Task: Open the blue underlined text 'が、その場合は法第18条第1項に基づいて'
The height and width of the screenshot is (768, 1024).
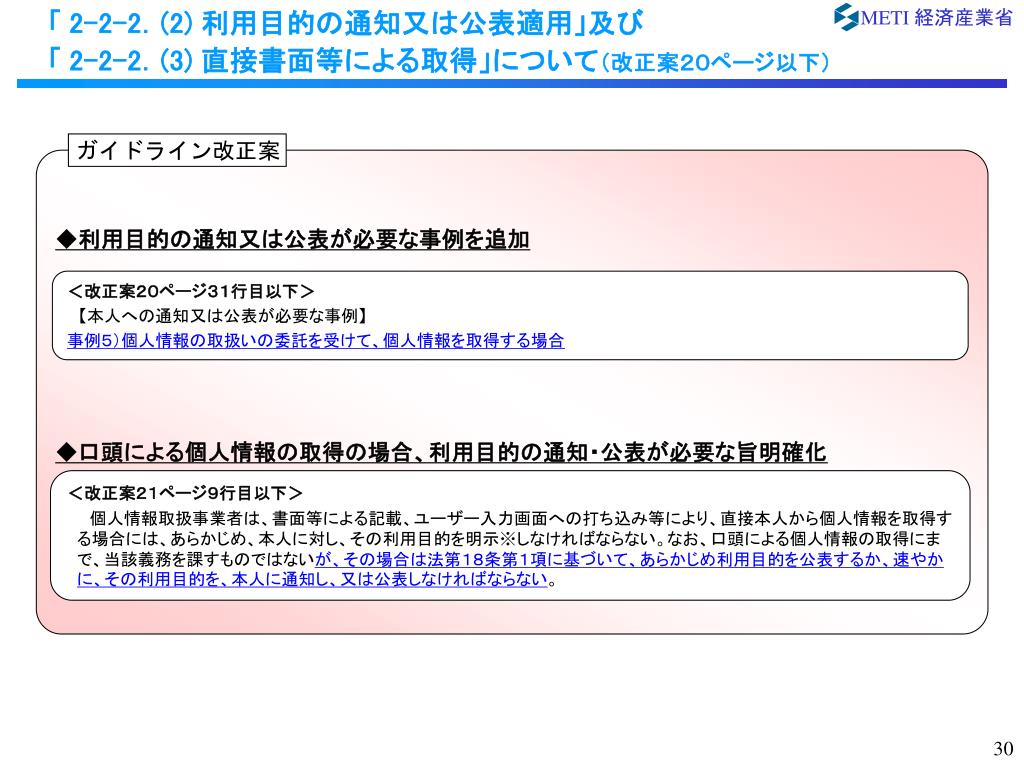Action: click(x=630, y=560)
